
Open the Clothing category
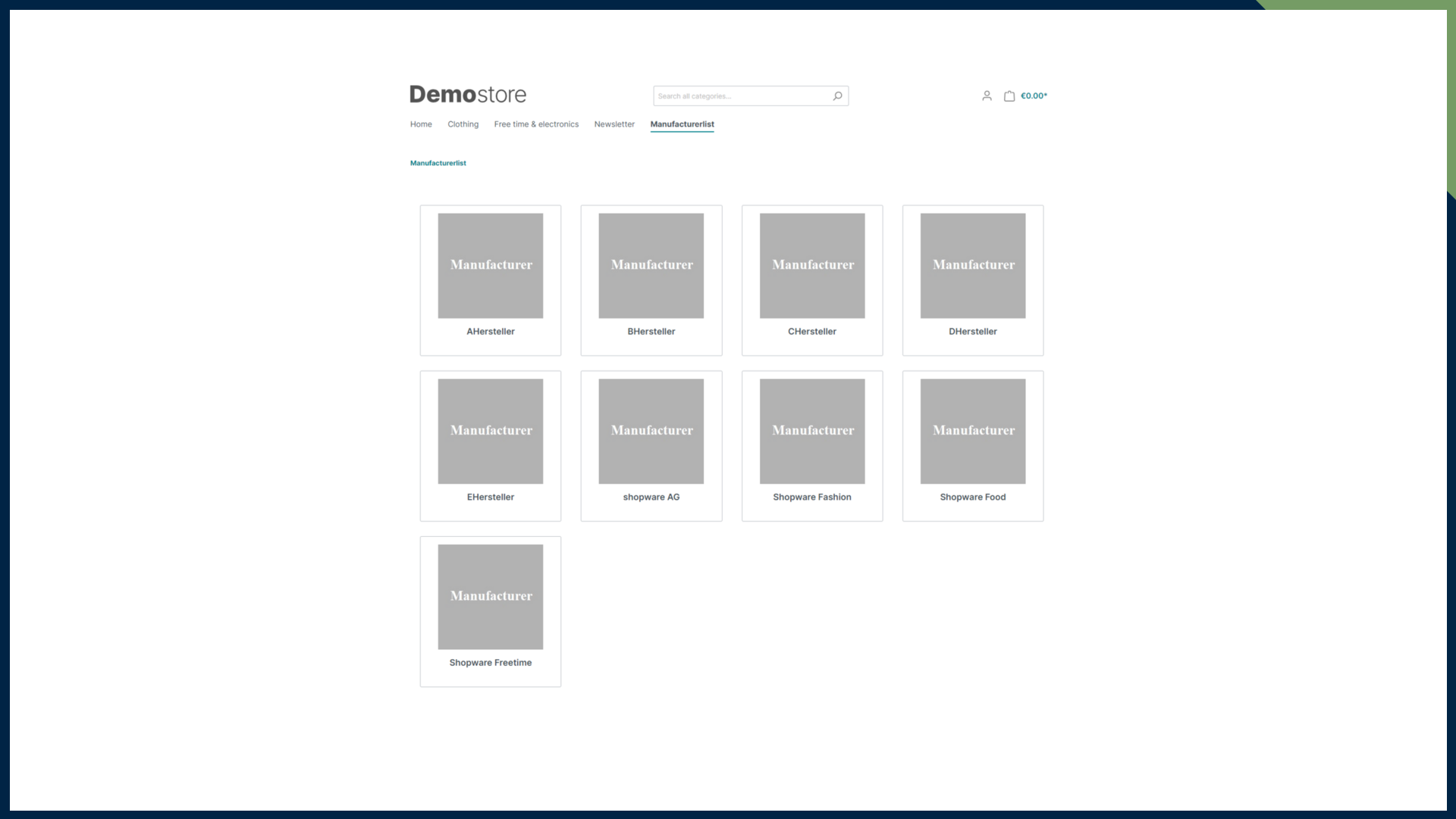(x=463, y=124)
